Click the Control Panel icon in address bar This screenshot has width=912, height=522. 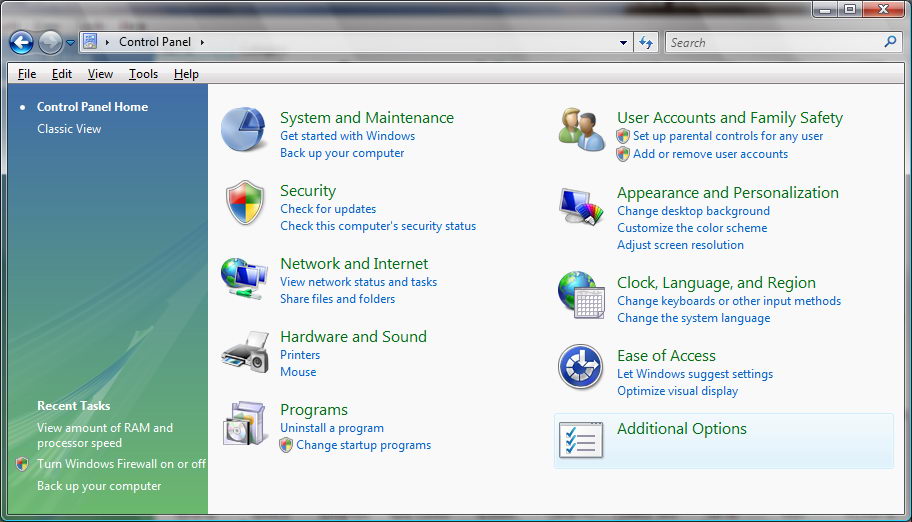point(90,41)
